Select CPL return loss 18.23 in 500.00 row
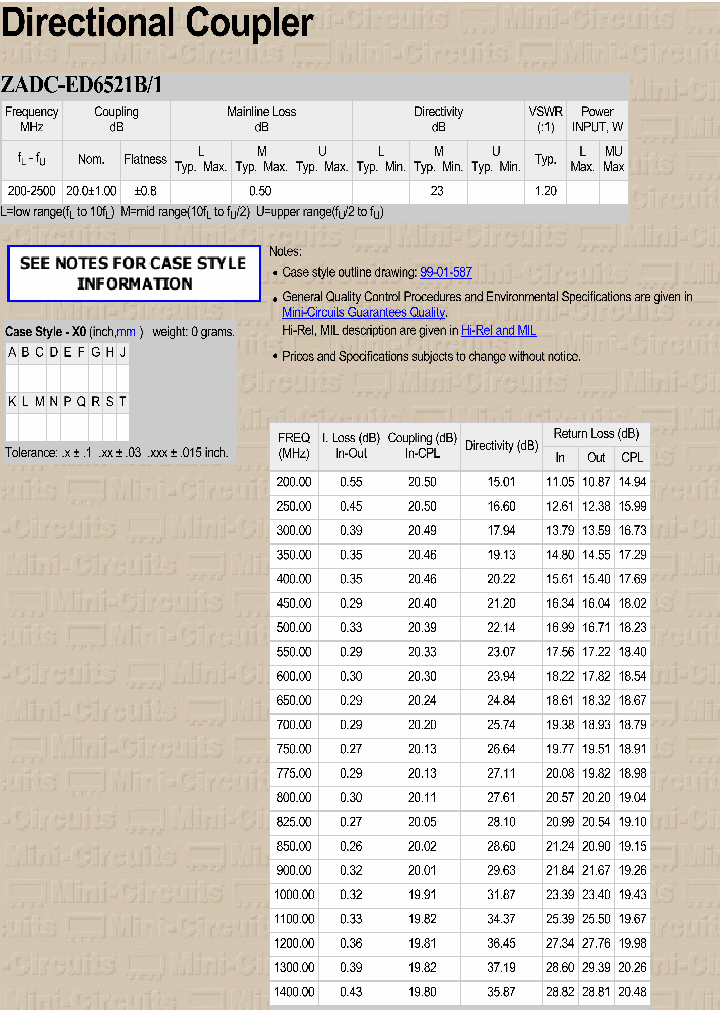Viewport: 720px width, 1012px height. tap(632, 628)
